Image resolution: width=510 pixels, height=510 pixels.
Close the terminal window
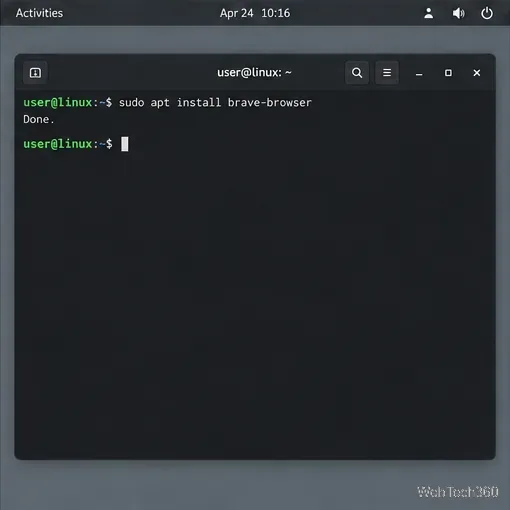pyautogui.click(x=477, y=73)
